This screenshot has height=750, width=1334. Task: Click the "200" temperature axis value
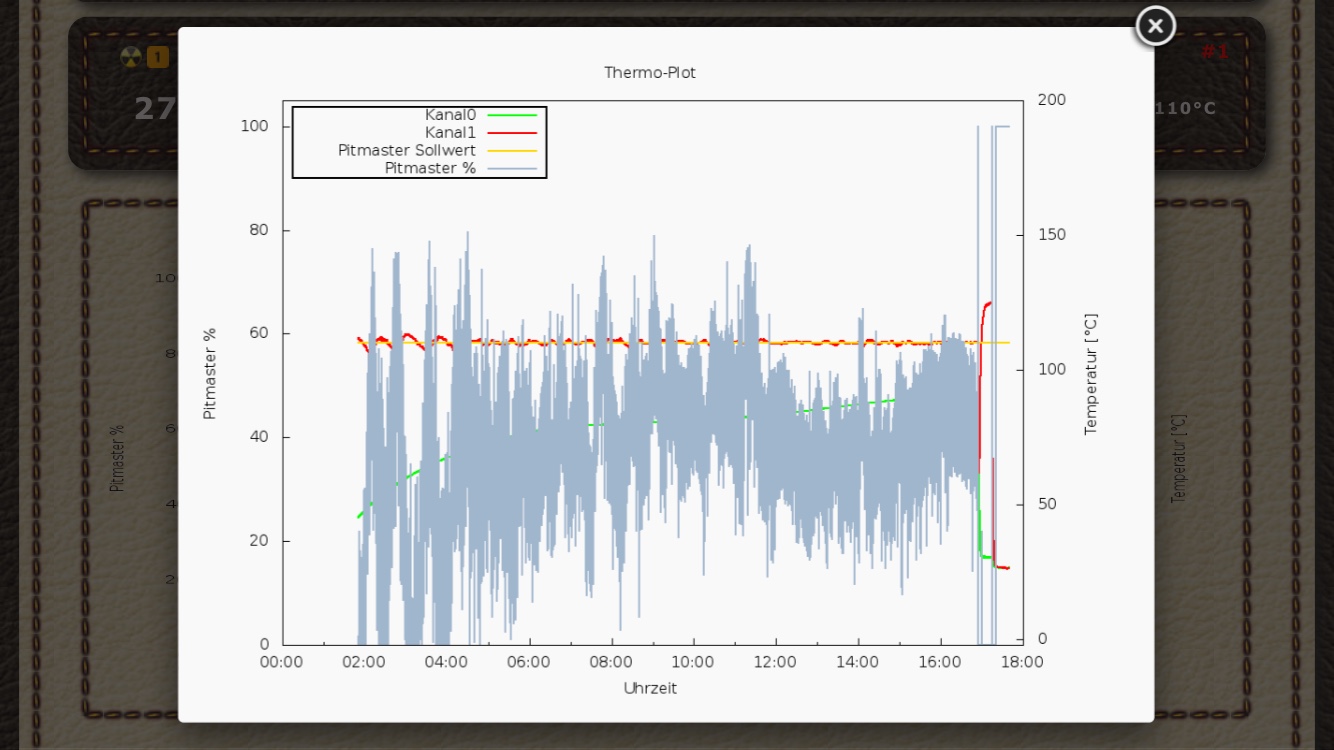(1052, 100)
